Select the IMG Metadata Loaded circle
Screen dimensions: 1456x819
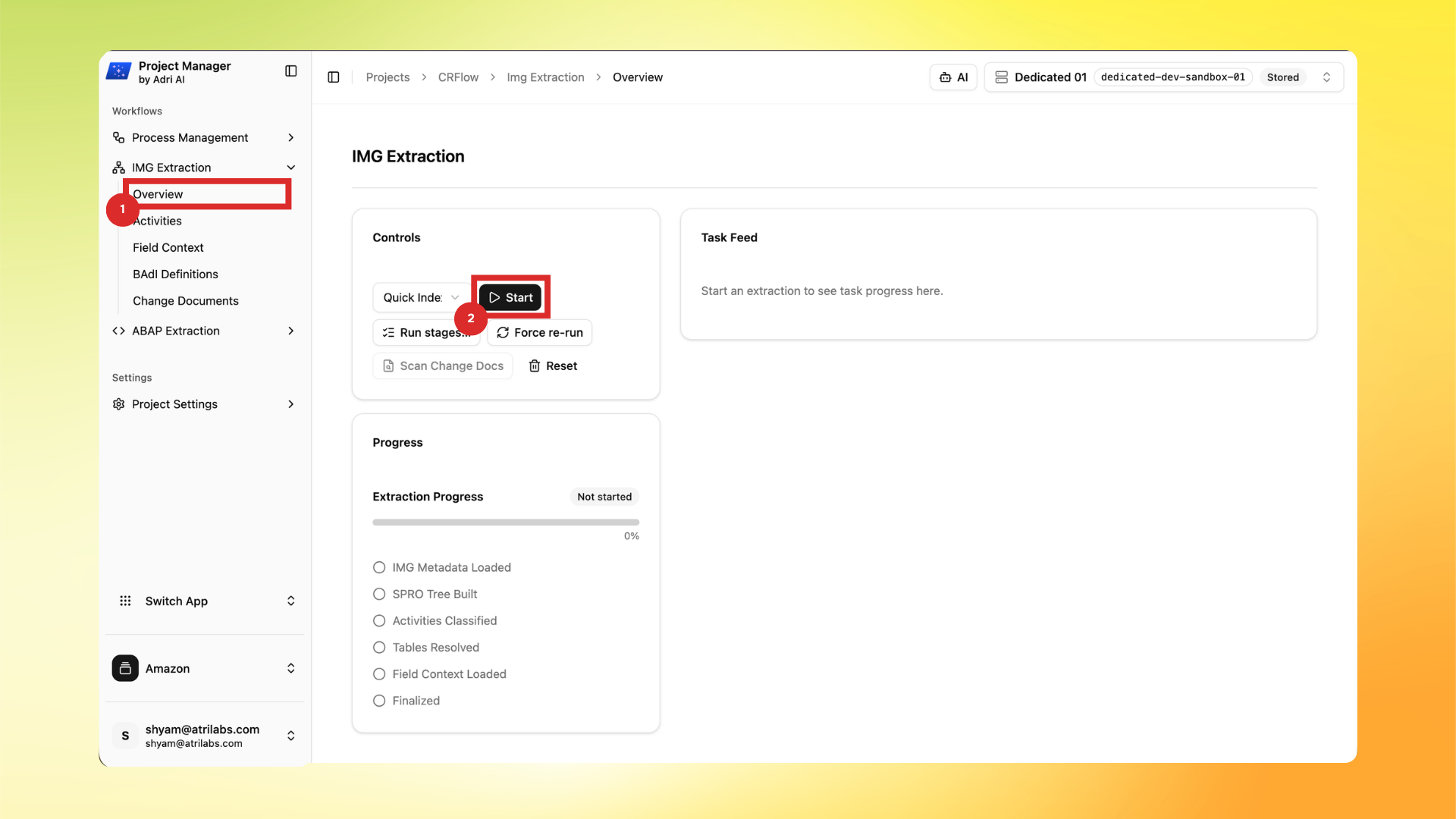tap(379, 568)
